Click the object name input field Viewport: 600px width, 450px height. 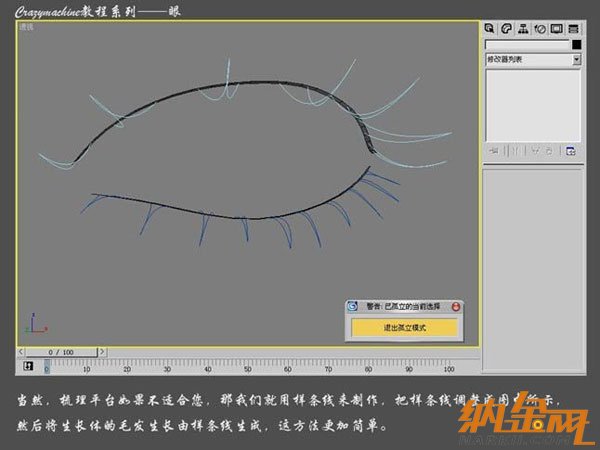tap(528, 45)
